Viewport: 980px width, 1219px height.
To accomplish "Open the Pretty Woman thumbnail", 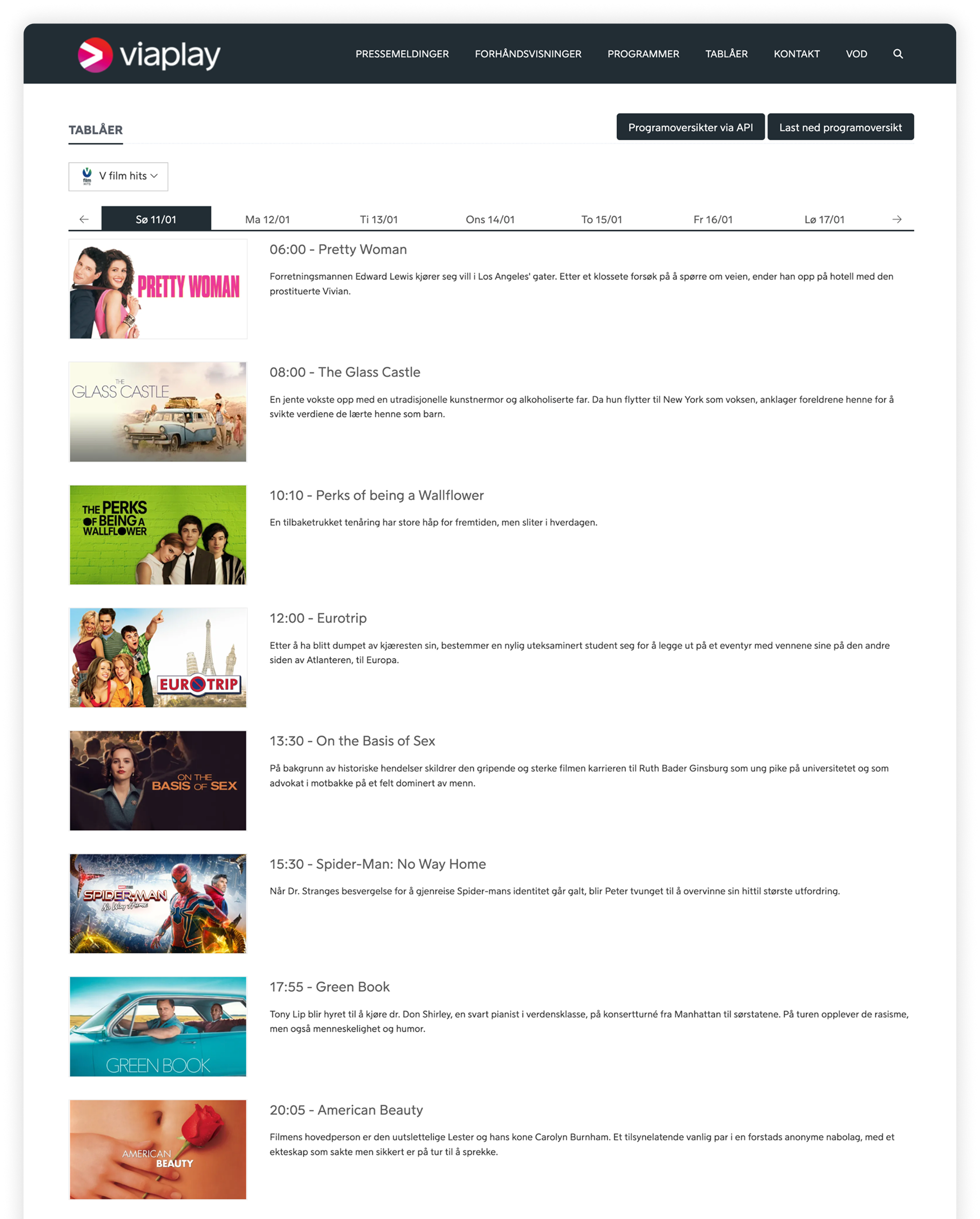I will 158,289.
